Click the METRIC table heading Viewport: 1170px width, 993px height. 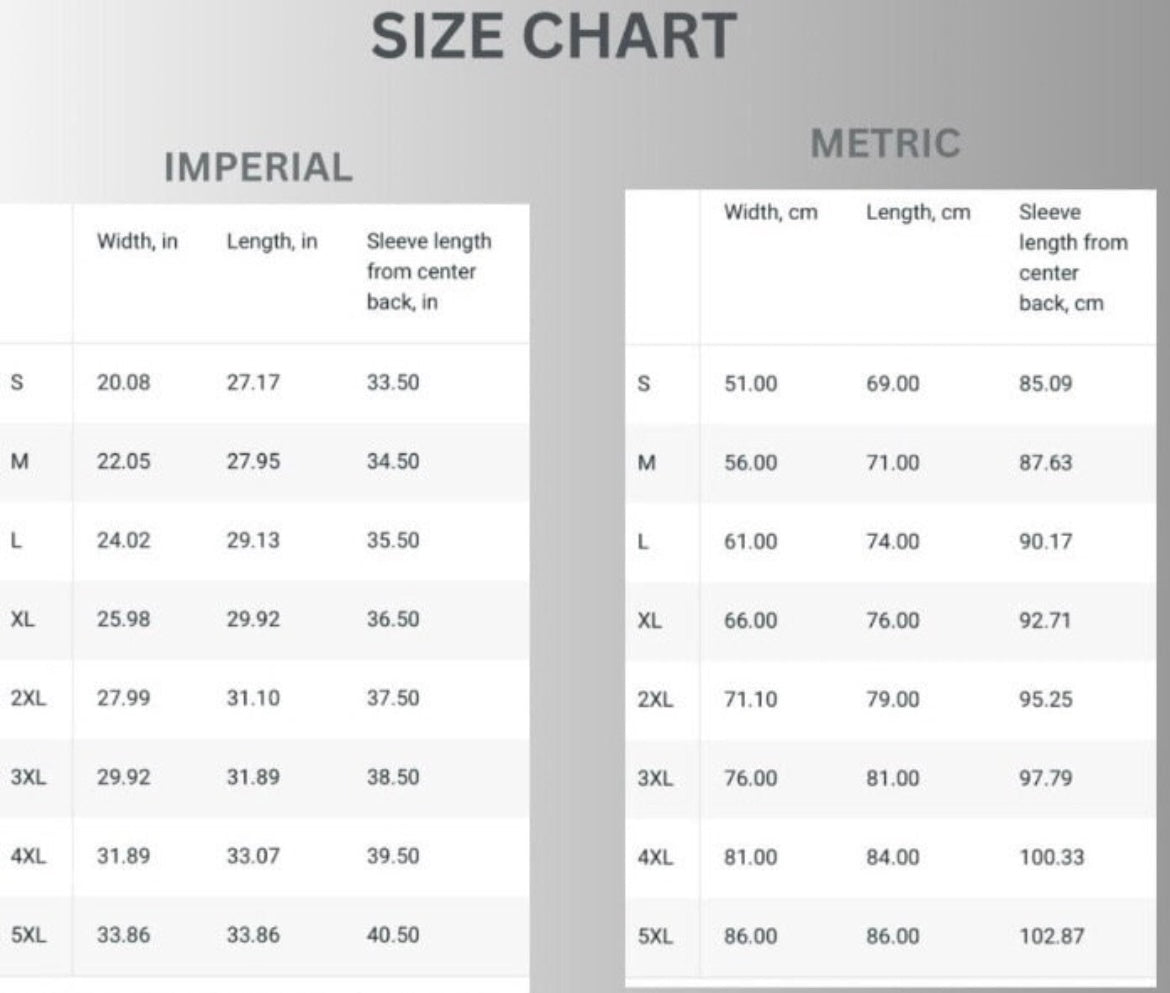coord(885,144)
